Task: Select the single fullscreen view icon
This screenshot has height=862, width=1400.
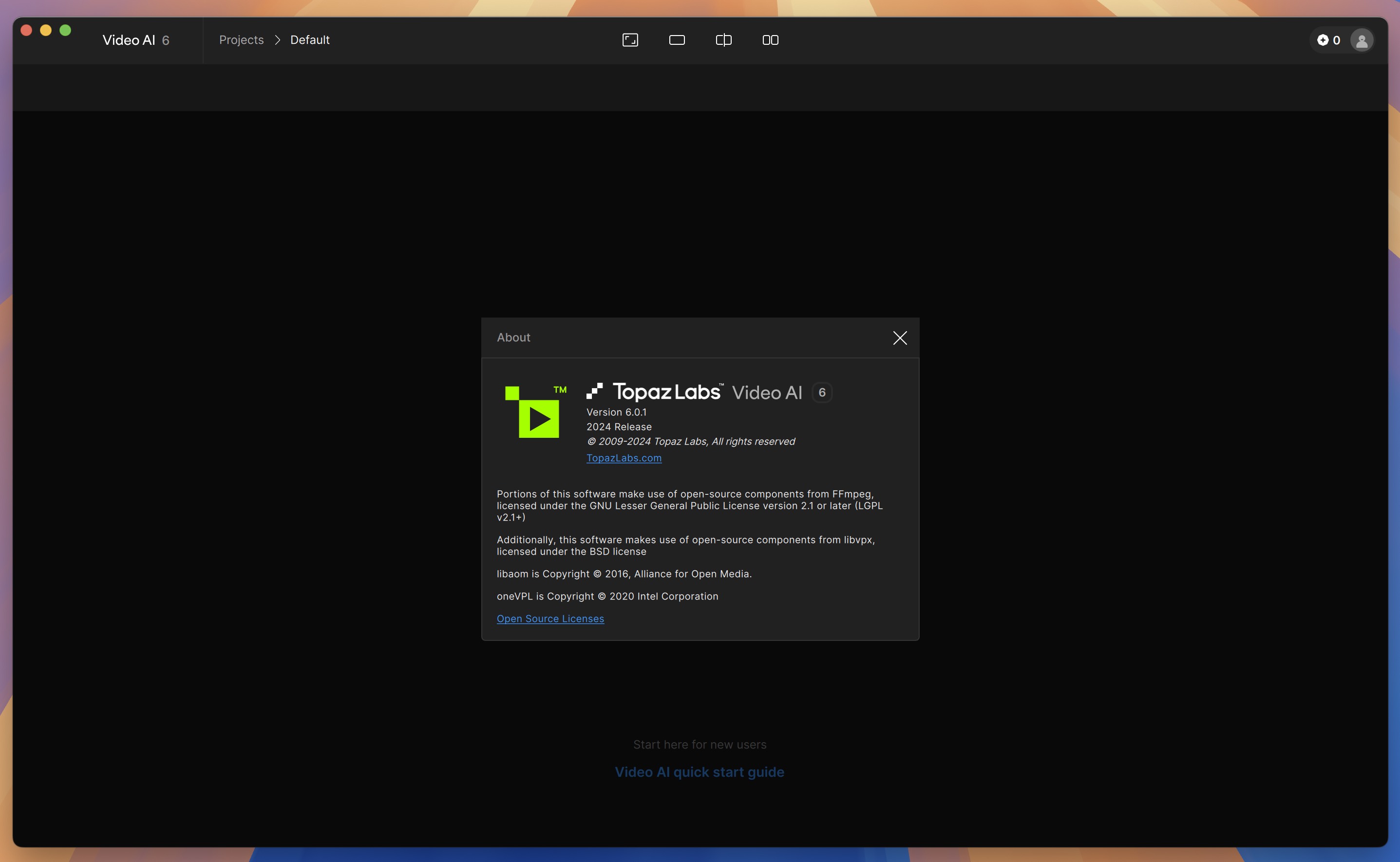Action: click(x=630, y=40)
